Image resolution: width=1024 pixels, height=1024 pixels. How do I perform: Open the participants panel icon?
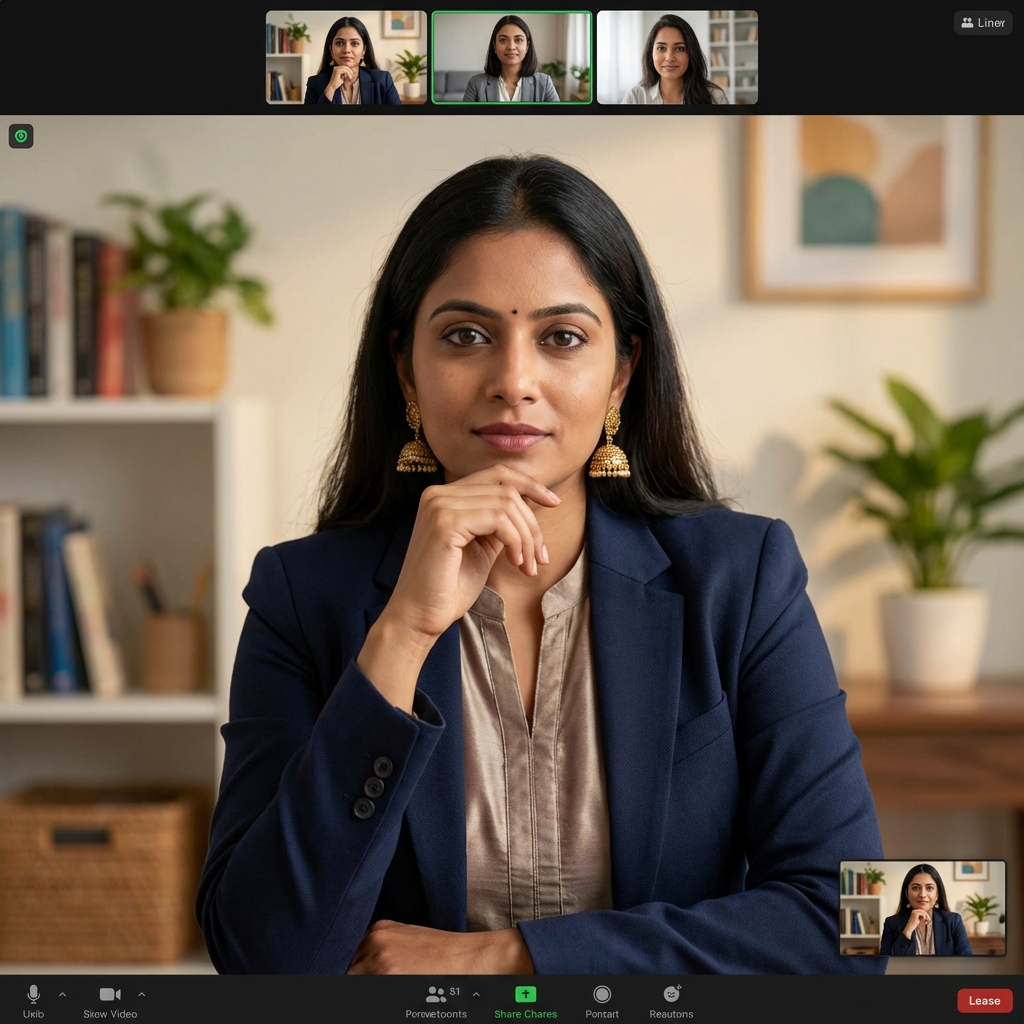(x=436, y=994)
